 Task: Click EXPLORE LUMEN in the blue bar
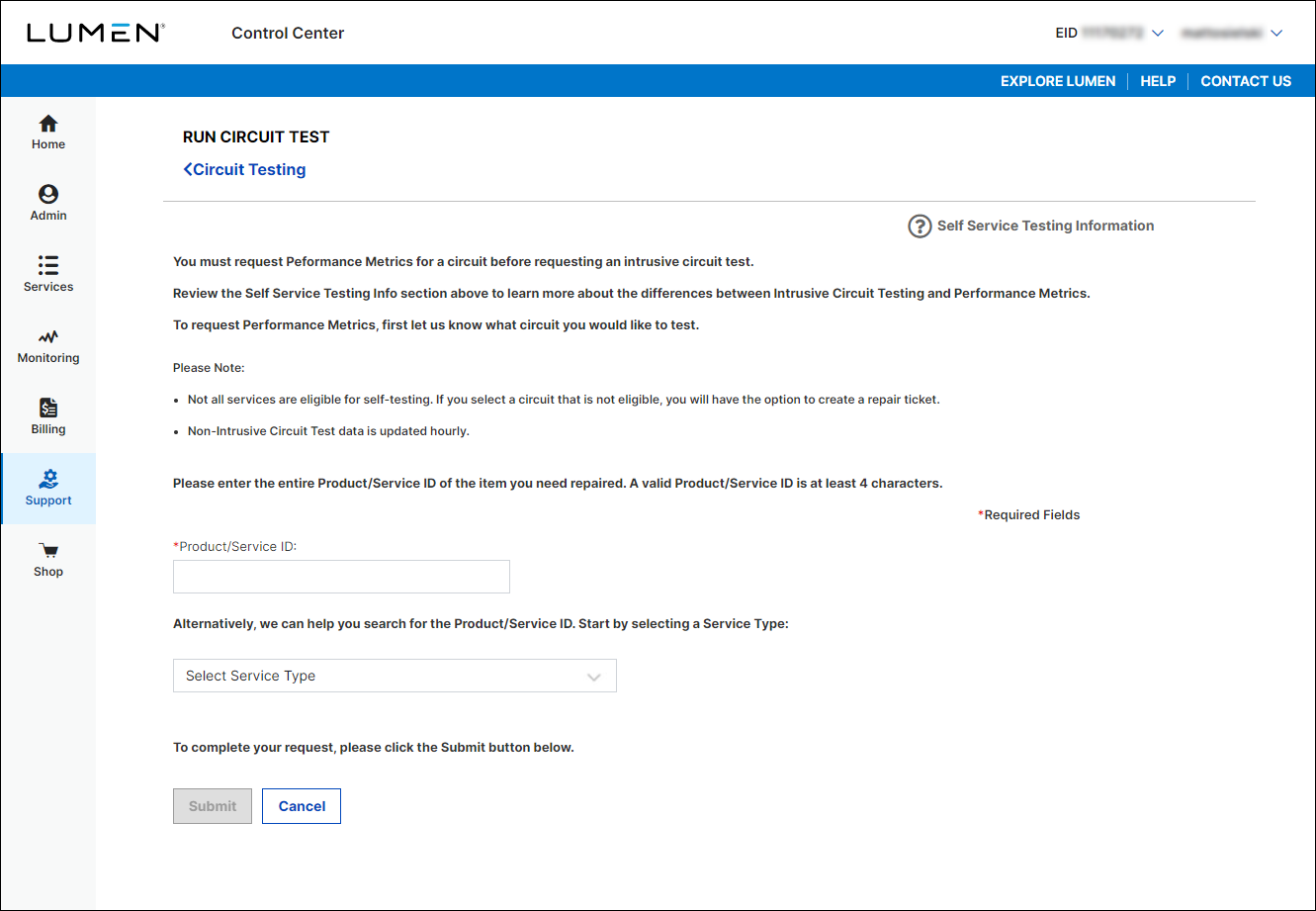click(x=1058, y=81)
